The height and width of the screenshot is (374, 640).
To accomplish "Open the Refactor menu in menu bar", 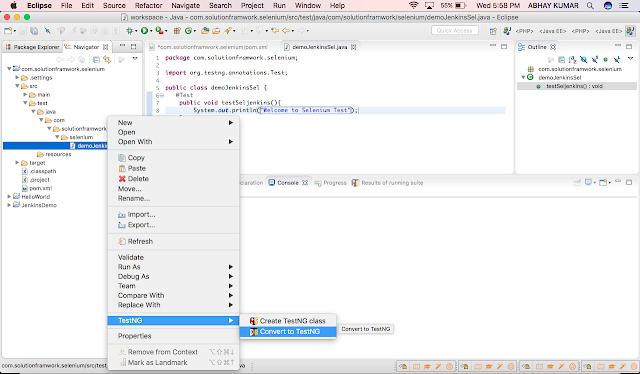I will 149,6.
